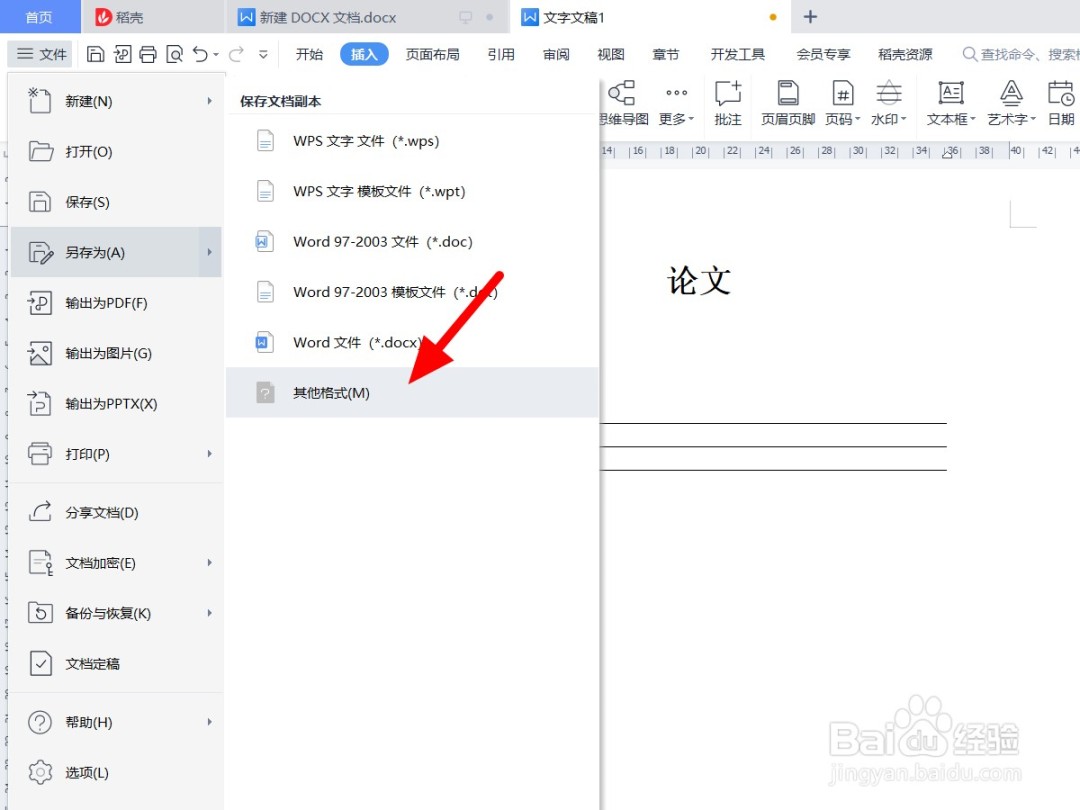Open the 开发工具 ribbon tab
1080x810 pixels.
[x=738, y=54]
